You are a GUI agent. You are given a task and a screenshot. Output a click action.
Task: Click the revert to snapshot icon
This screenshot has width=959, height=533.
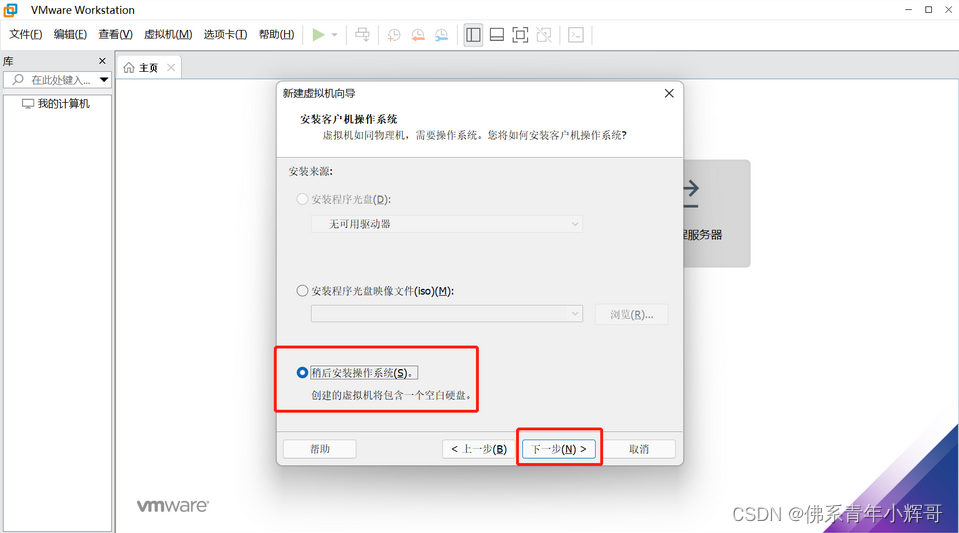pos(418,35)
